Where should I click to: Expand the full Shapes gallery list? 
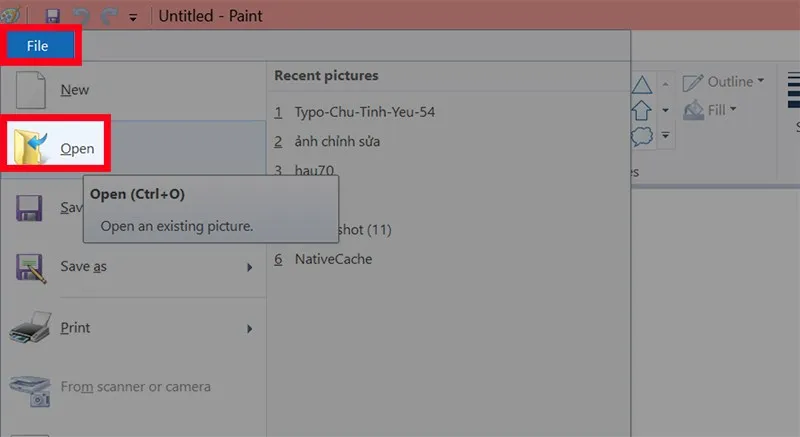(666, 134)
